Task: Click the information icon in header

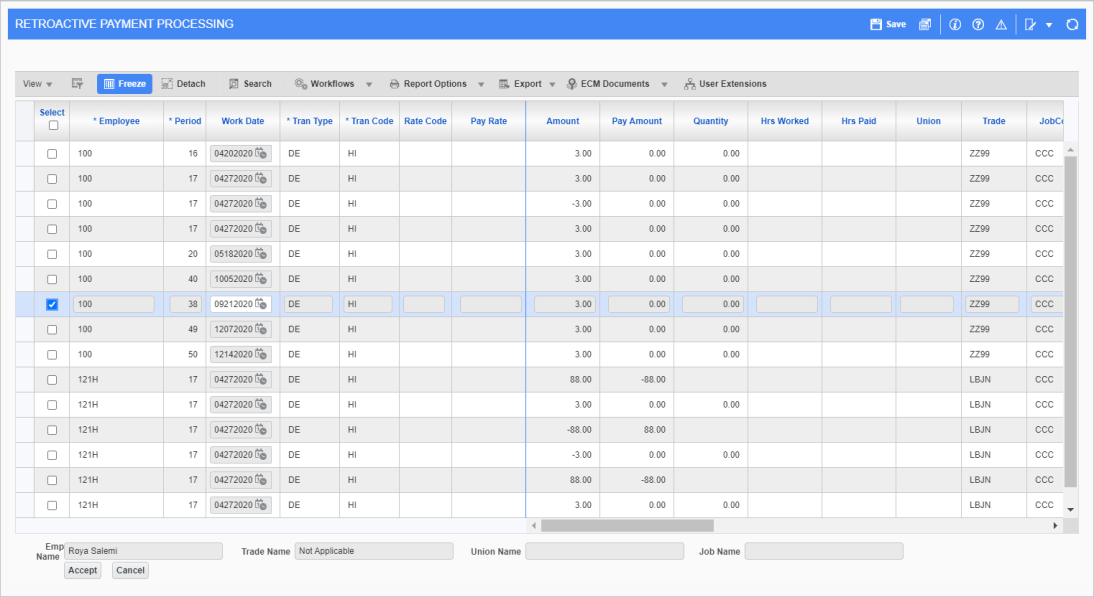Action: (x=955, y=24)
